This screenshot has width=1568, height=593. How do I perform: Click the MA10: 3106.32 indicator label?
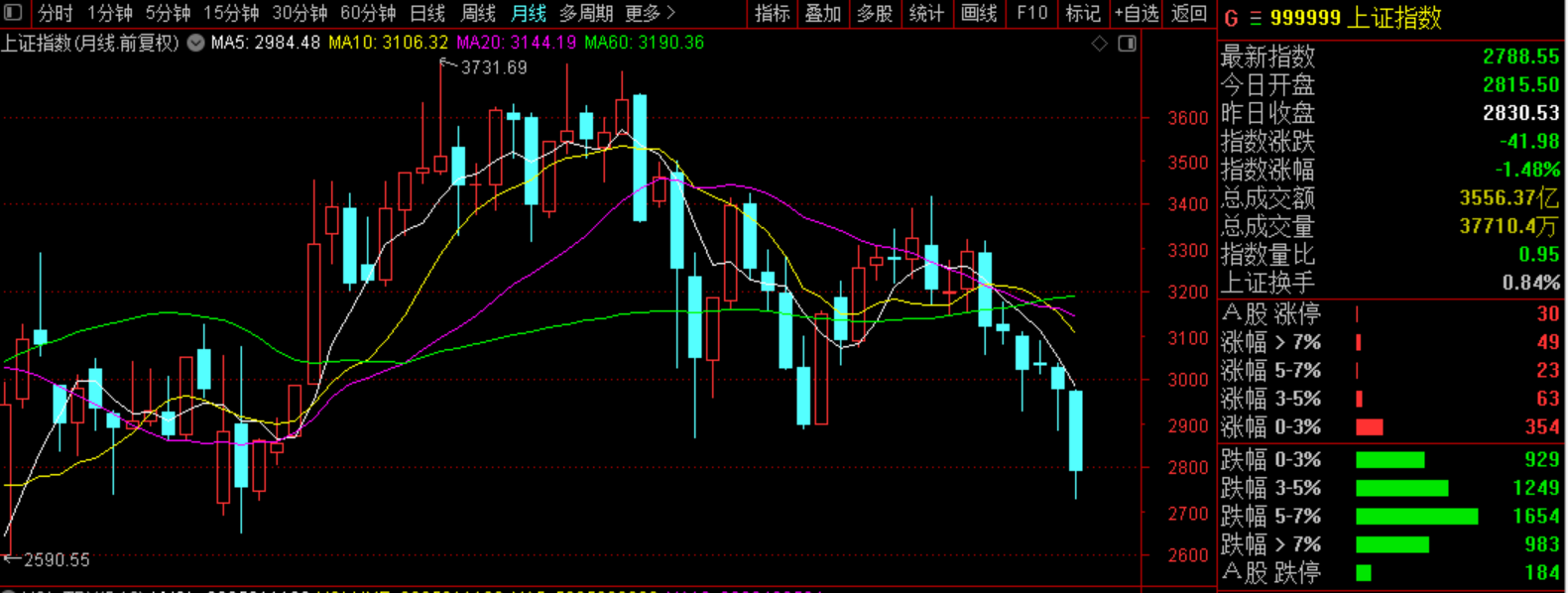[389, 43]
